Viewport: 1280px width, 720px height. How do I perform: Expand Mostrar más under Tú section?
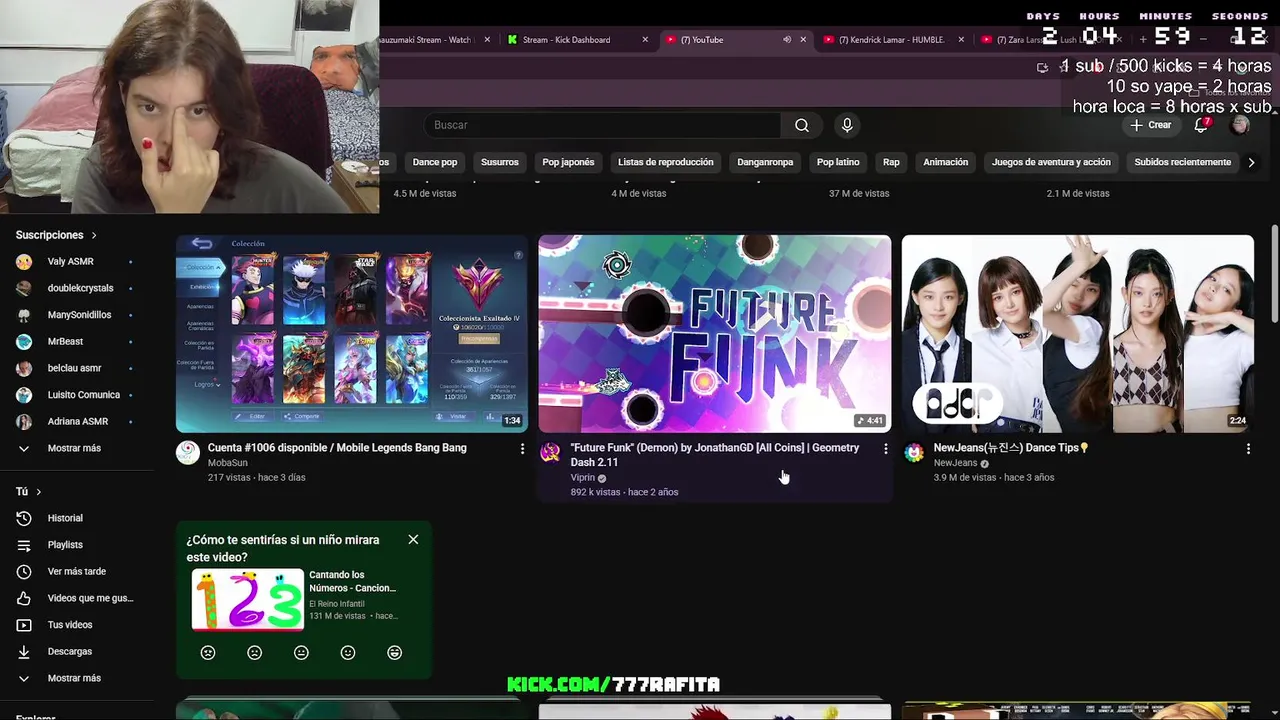pos(75,678)
